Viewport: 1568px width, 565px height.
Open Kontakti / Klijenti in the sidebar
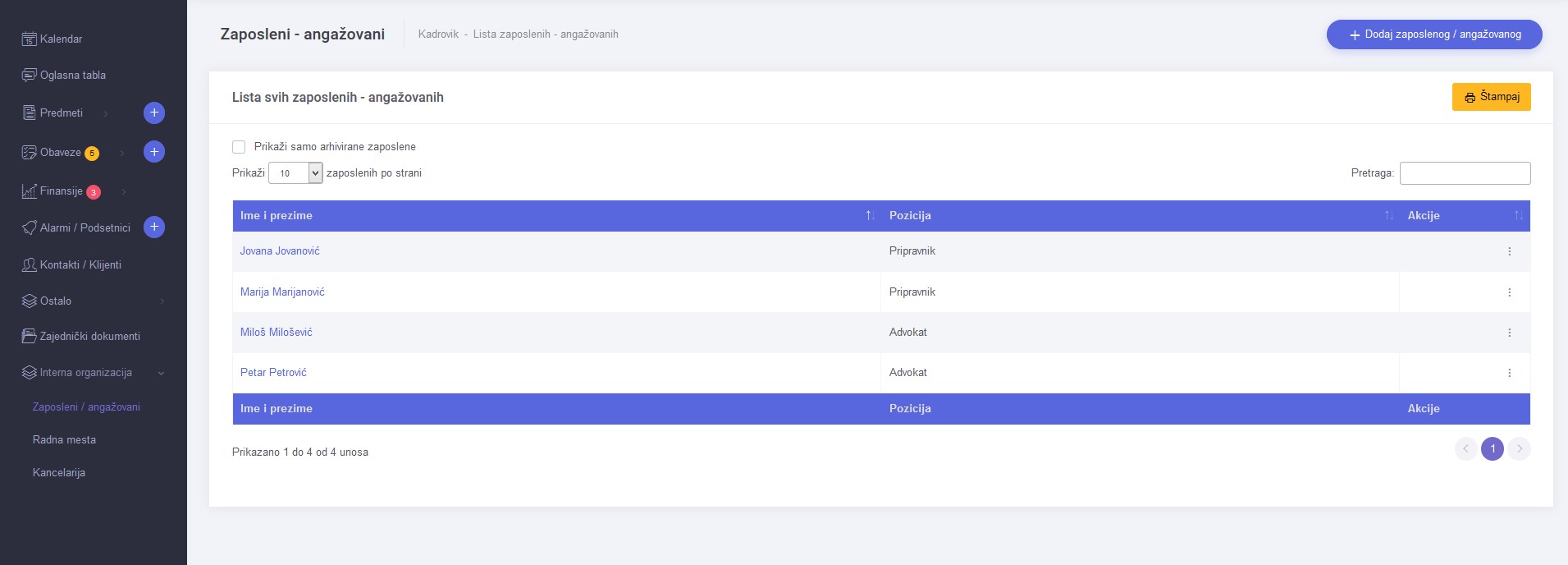coord(80,265)
